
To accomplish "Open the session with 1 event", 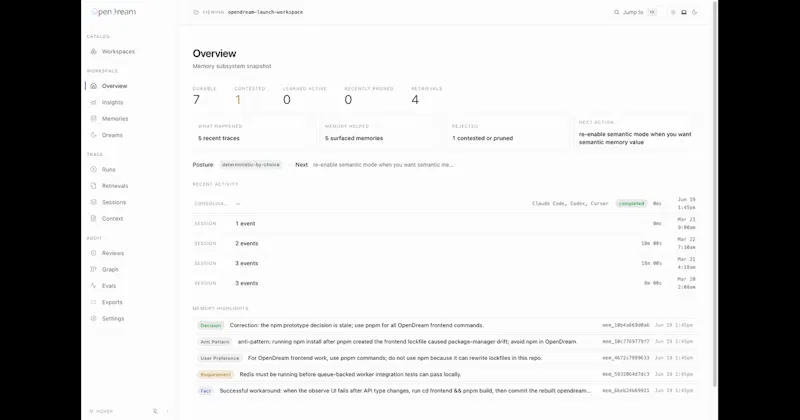I will pyautogui.click(x=444, y=224).
